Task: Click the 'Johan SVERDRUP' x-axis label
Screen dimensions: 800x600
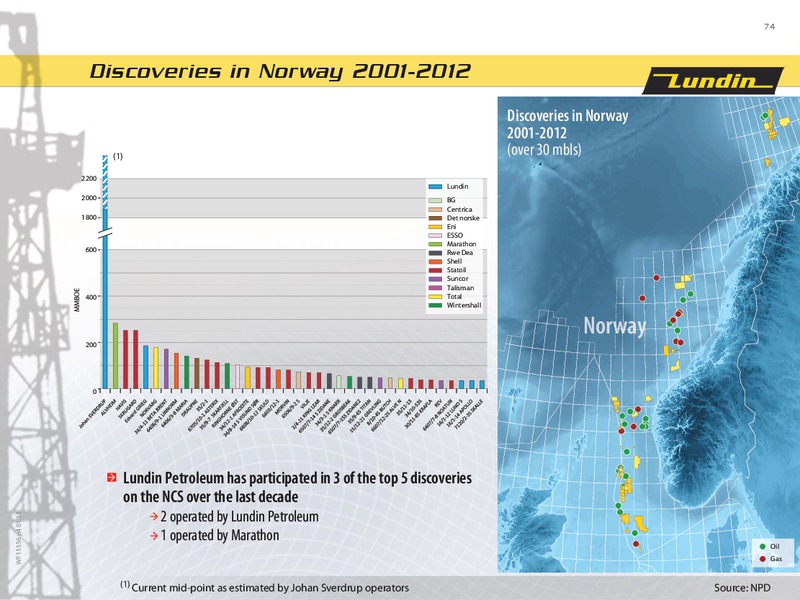Action: tap(92, 413)
